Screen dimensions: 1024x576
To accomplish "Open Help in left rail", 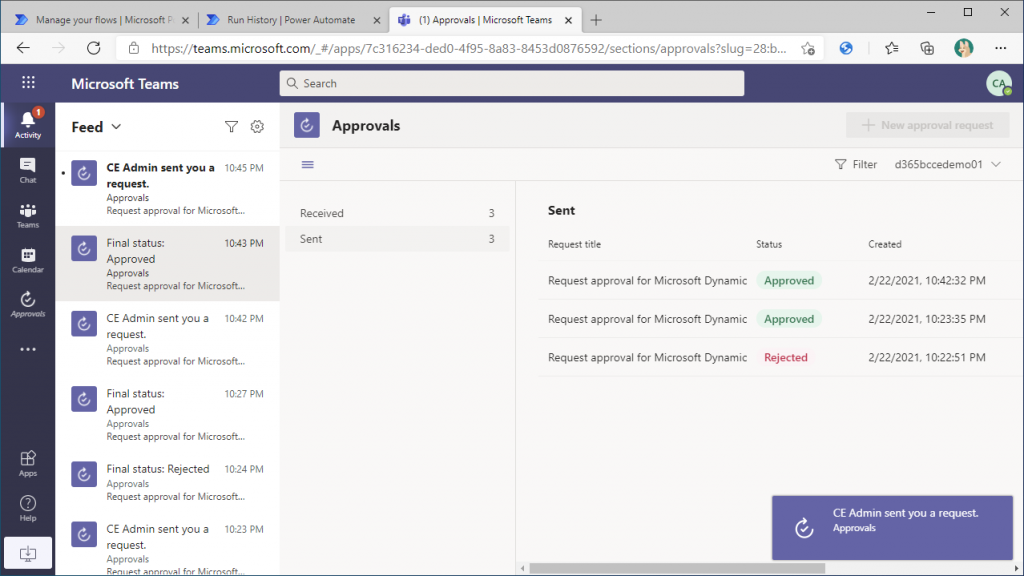I will coord(27,508).
